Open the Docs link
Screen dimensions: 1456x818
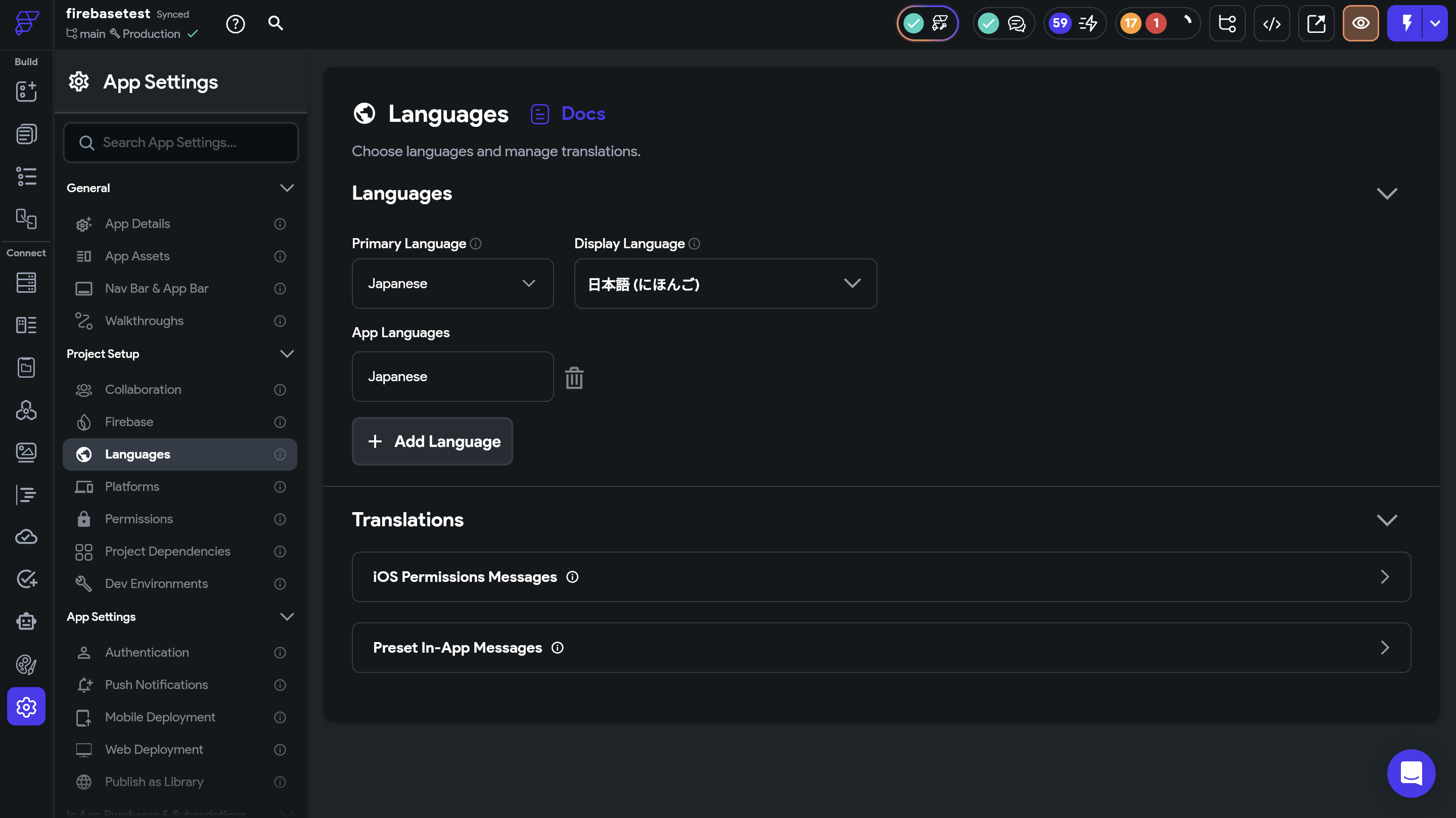pos(583,114)
